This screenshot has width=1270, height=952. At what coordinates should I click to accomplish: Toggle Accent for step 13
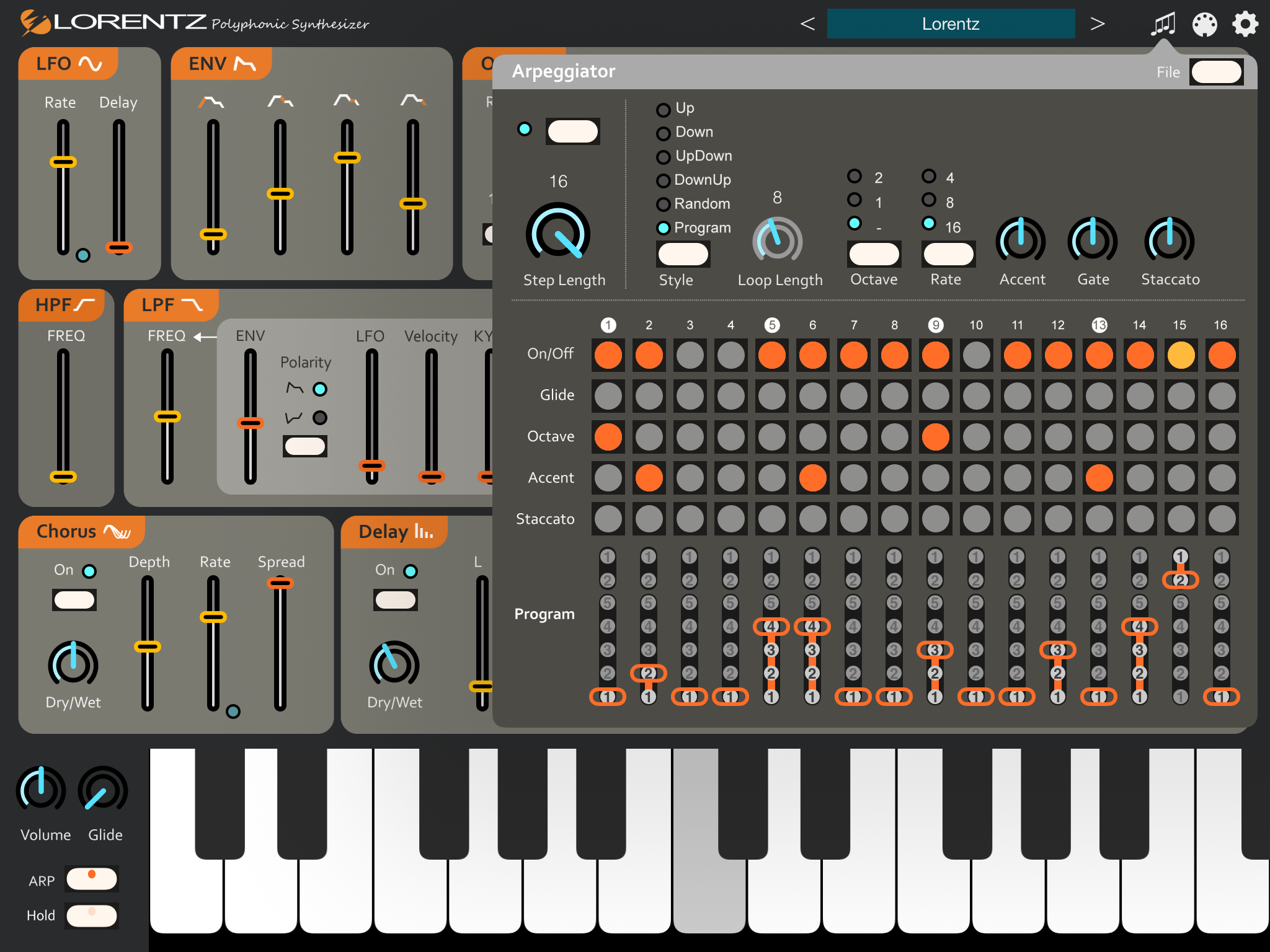coord(1099,478)
